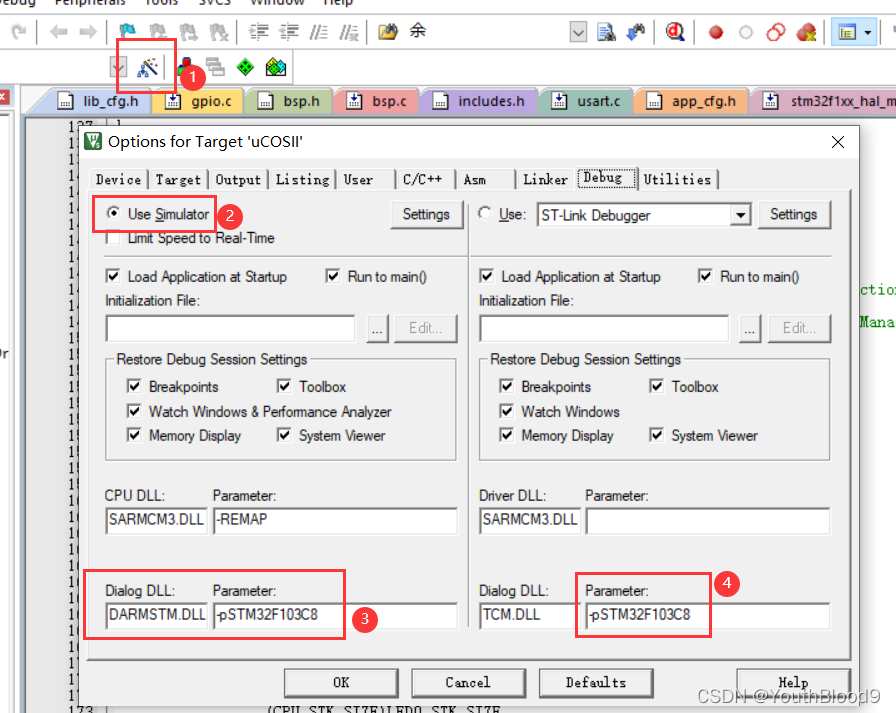Screen dimensions: 896x713
Task: Open file folder icon in toolbar
Action: tap(388, 31)
